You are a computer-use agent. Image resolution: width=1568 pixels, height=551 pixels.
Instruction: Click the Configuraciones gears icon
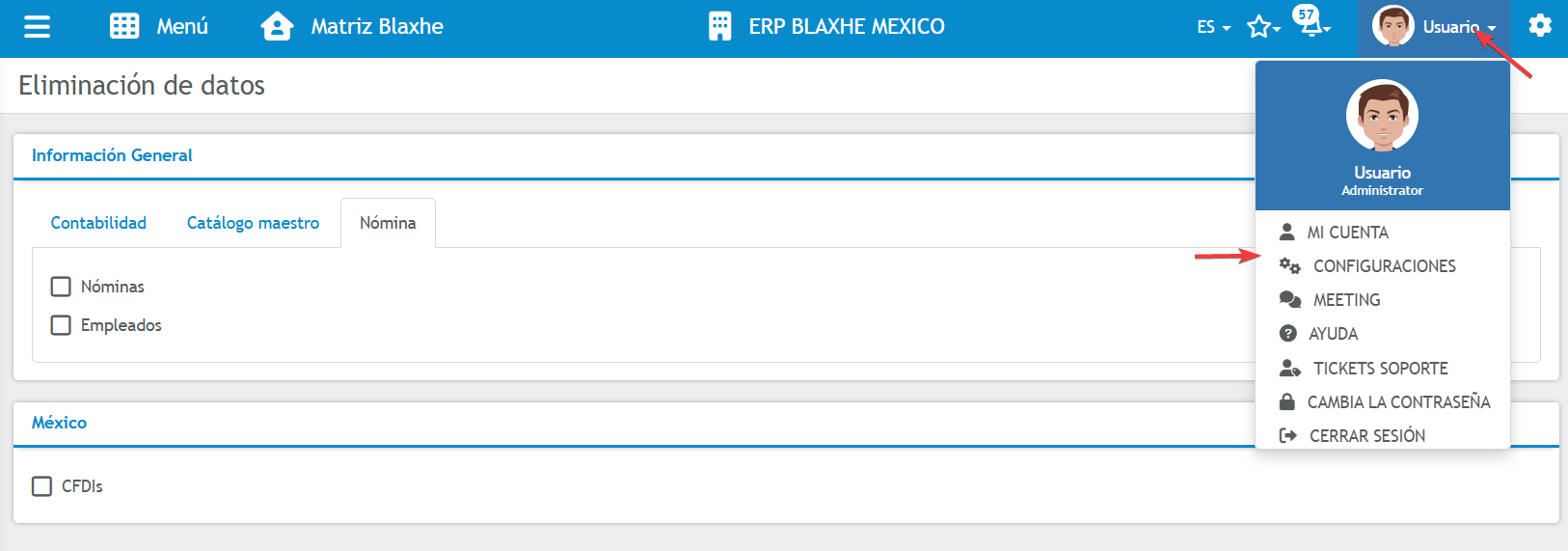pos(1289,265)
